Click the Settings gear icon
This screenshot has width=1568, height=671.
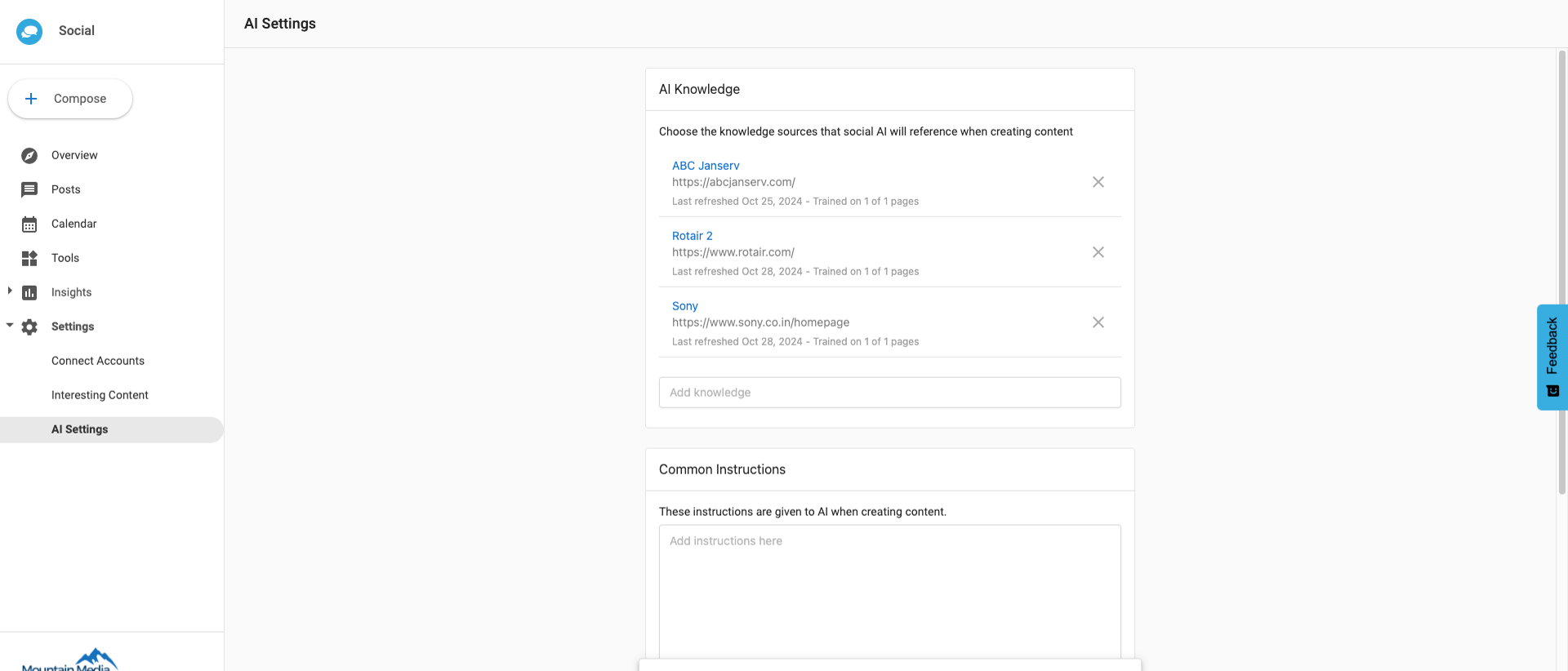coord(29,327)
